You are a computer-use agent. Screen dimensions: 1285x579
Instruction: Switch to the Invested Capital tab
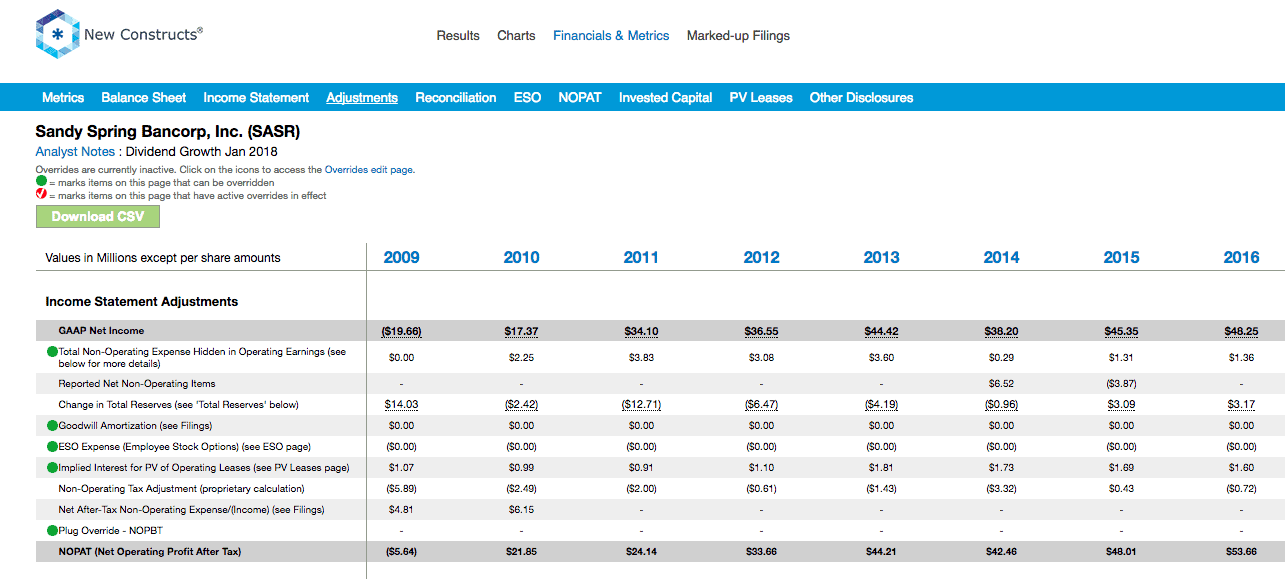tap(665, 98)
